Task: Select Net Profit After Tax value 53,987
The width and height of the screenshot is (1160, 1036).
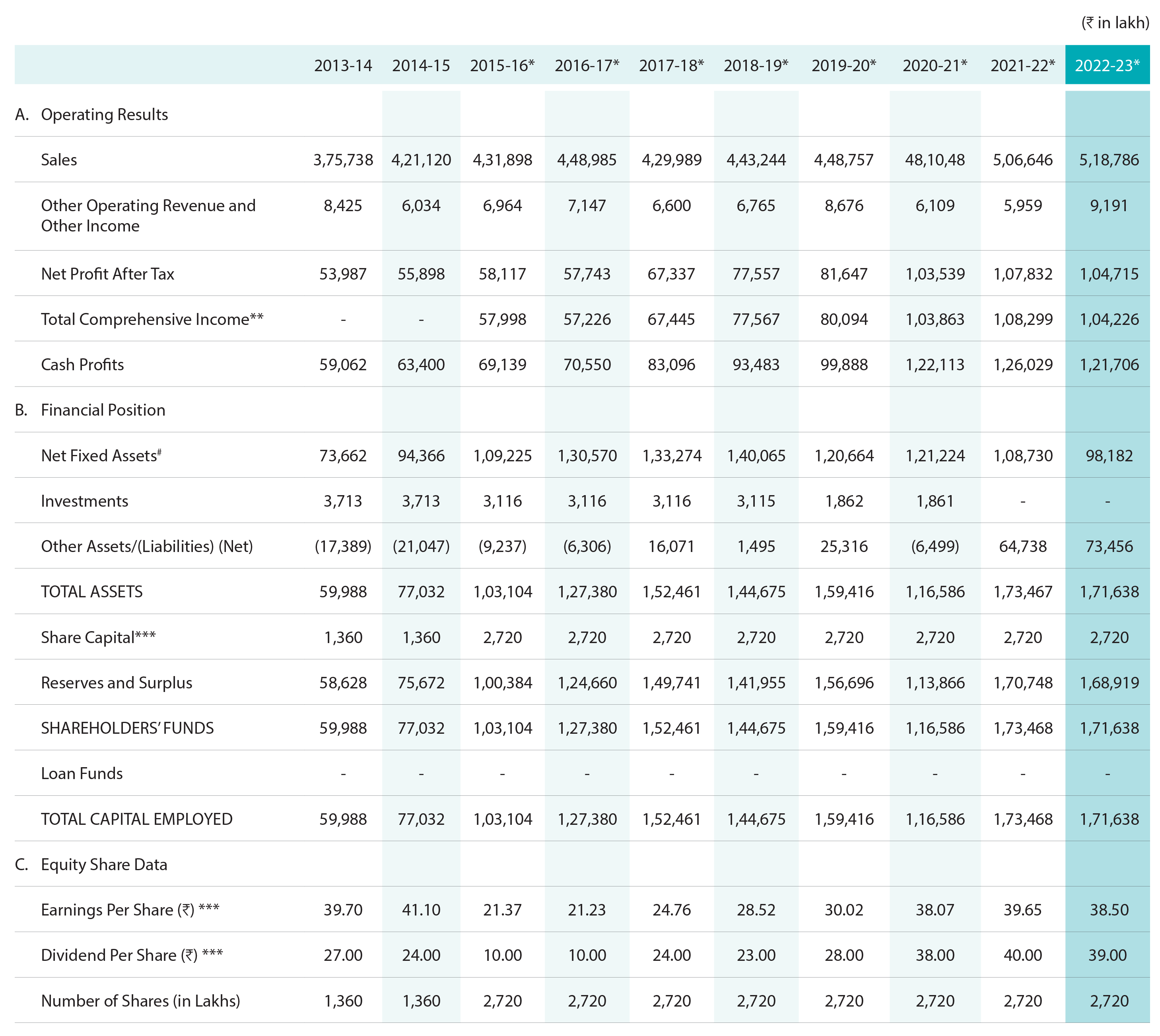Action: (343, 274)
